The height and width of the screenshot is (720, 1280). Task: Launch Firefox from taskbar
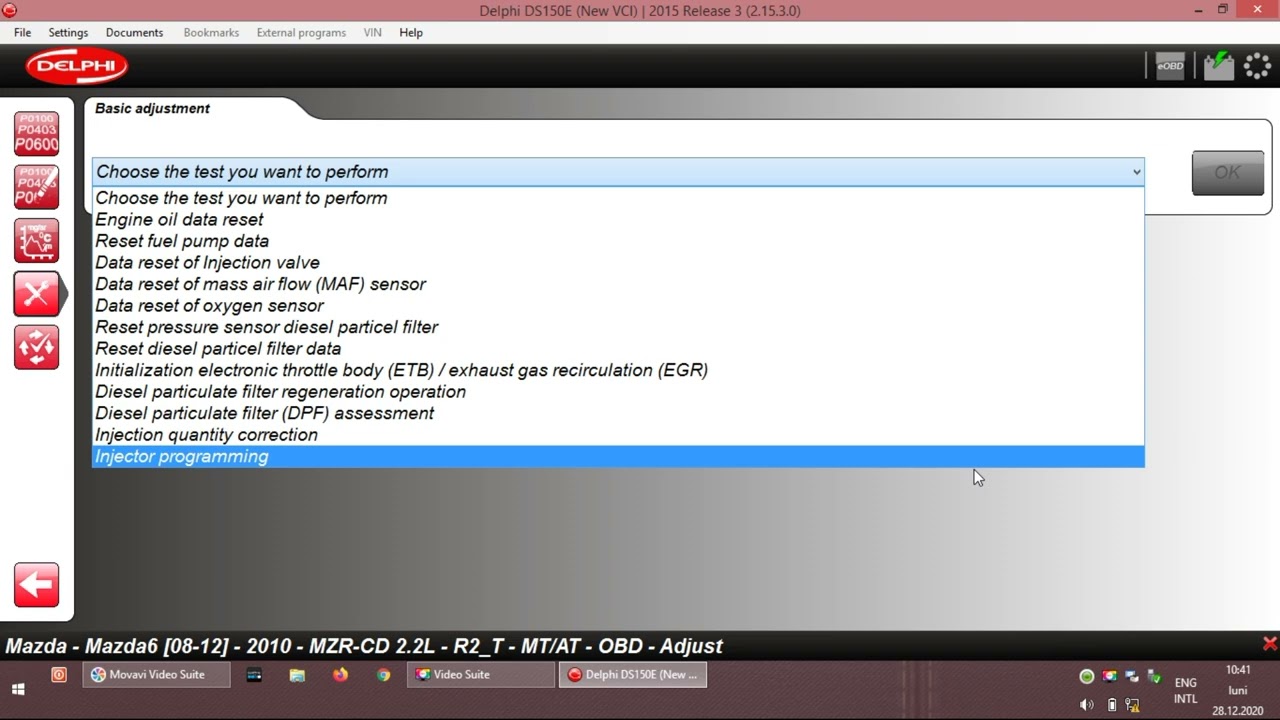[x=340, y=675]
